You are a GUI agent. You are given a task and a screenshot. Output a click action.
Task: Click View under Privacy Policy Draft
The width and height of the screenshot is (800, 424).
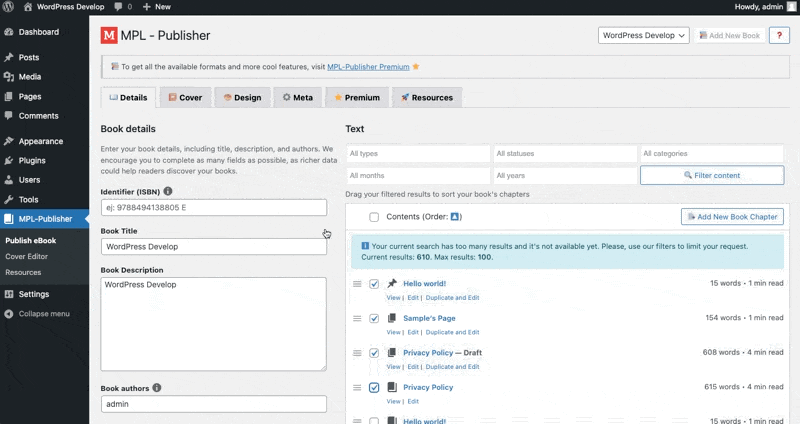[393, 367]
